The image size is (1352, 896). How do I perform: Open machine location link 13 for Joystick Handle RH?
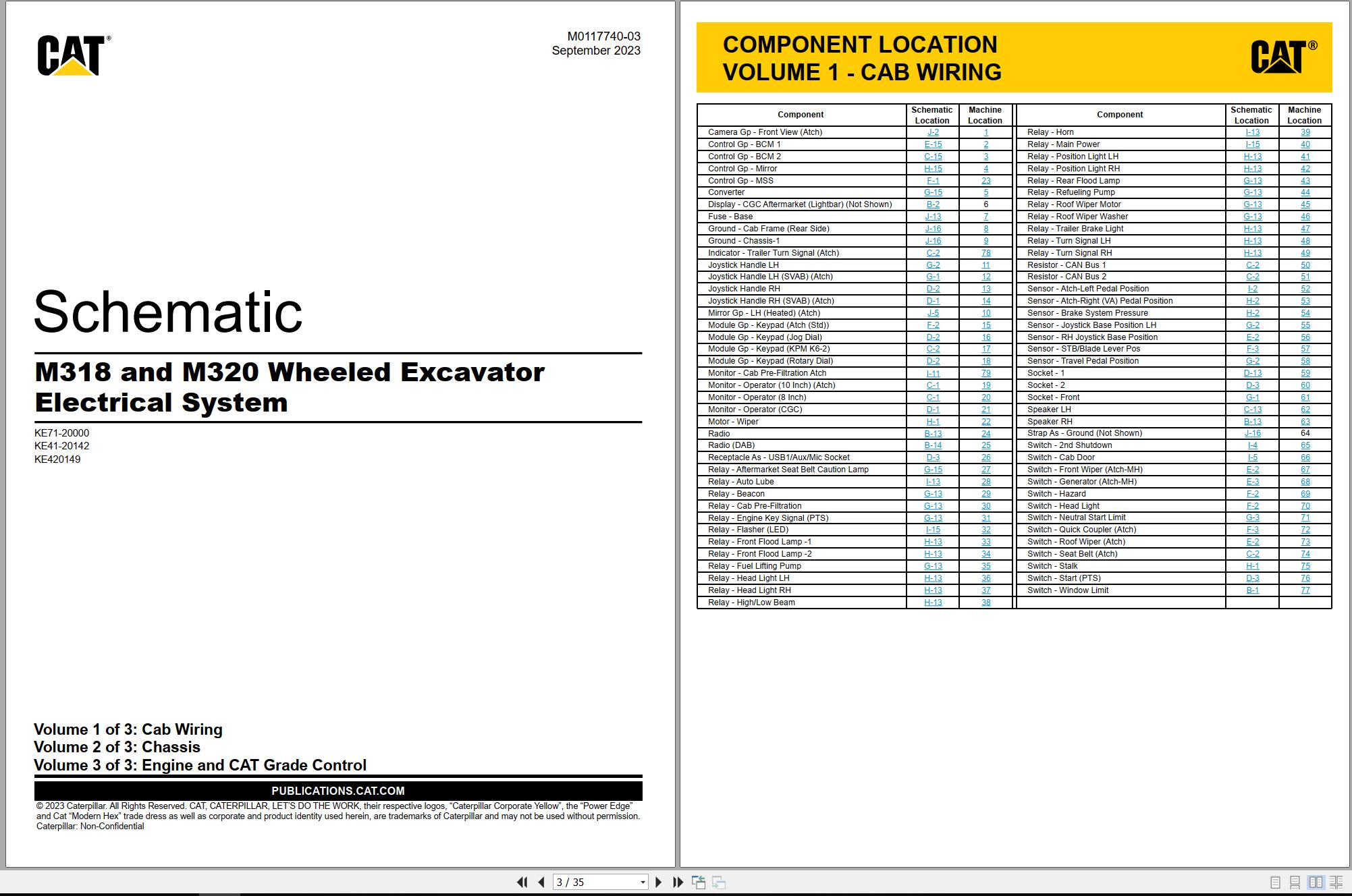coord(986,289)
